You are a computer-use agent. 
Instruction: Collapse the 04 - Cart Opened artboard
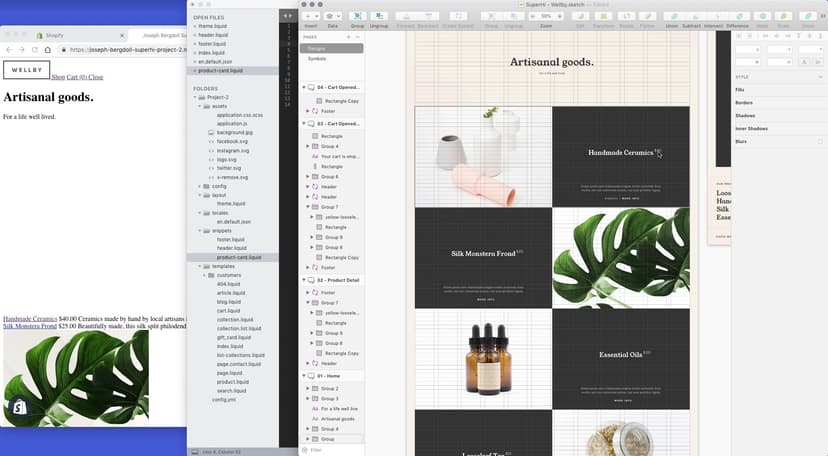pyautogui.click(x=304, y=88)
